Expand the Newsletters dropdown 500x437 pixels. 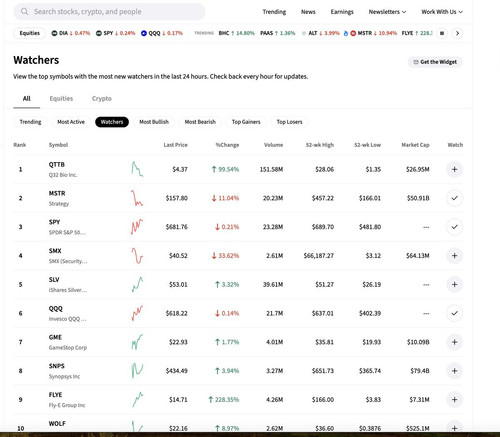pyautogui.click(x=387, y=12)
